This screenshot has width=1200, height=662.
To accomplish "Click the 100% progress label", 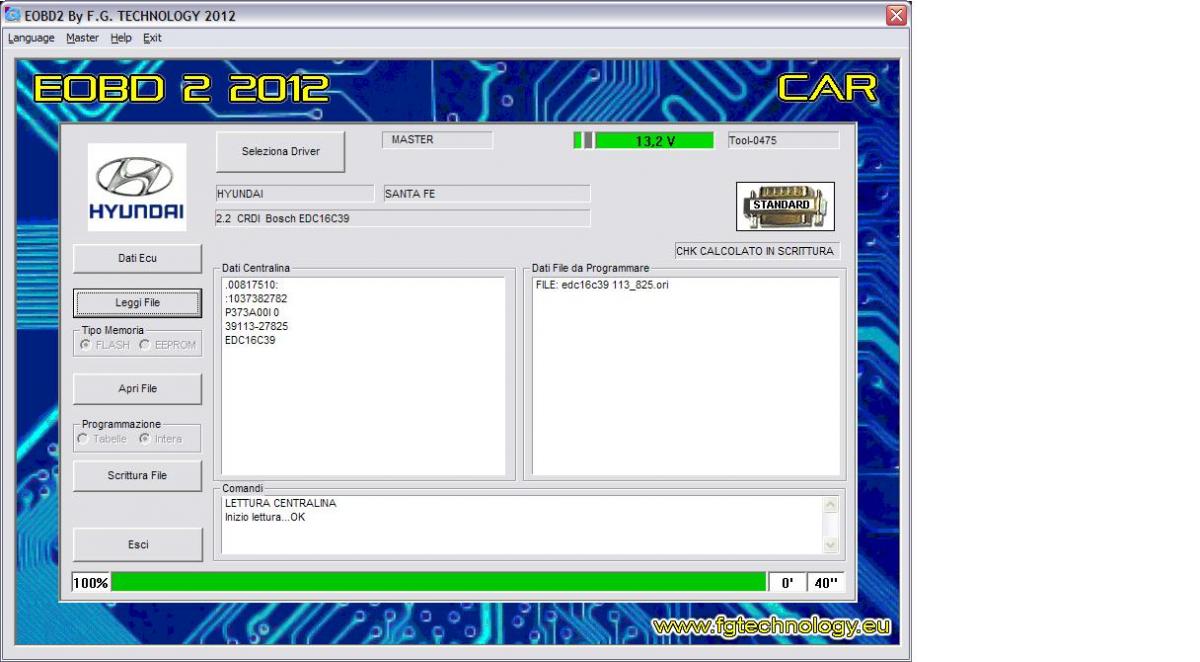I will pyautogui.click(x=91, y=582).
